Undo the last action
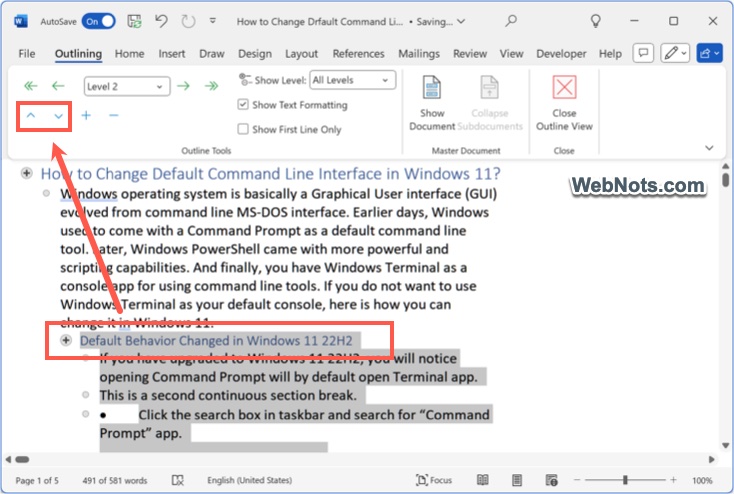Viewport: 734px width, 494px height. coord(161,21)
